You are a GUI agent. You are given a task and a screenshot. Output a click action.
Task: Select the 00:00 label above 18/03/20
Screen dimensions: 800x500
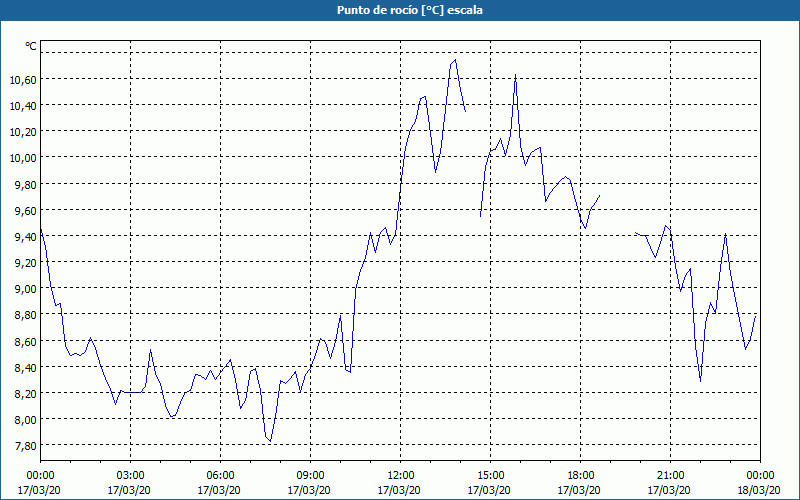click(760, 475)
